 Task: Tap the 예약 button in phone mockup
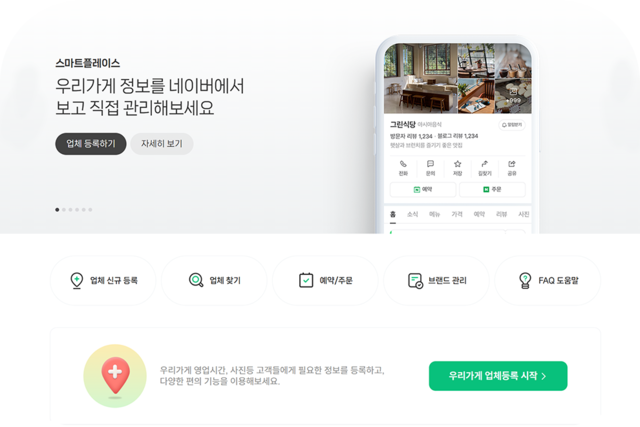423,189
